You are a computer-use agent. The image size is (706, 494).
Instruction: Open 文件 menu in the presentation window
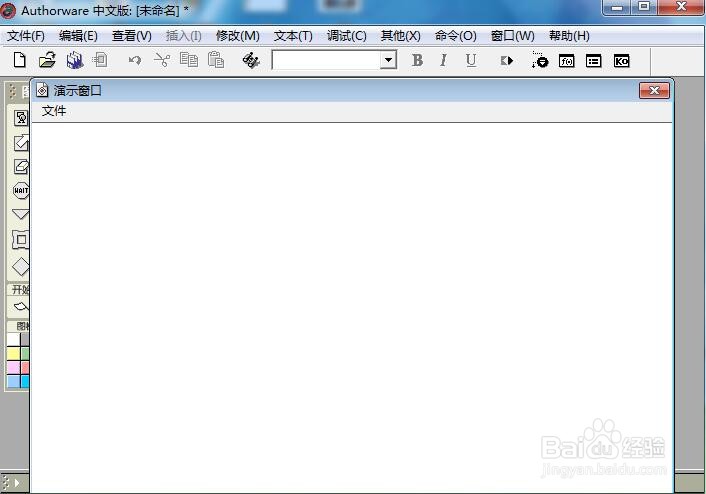click(x=54, y=111)
